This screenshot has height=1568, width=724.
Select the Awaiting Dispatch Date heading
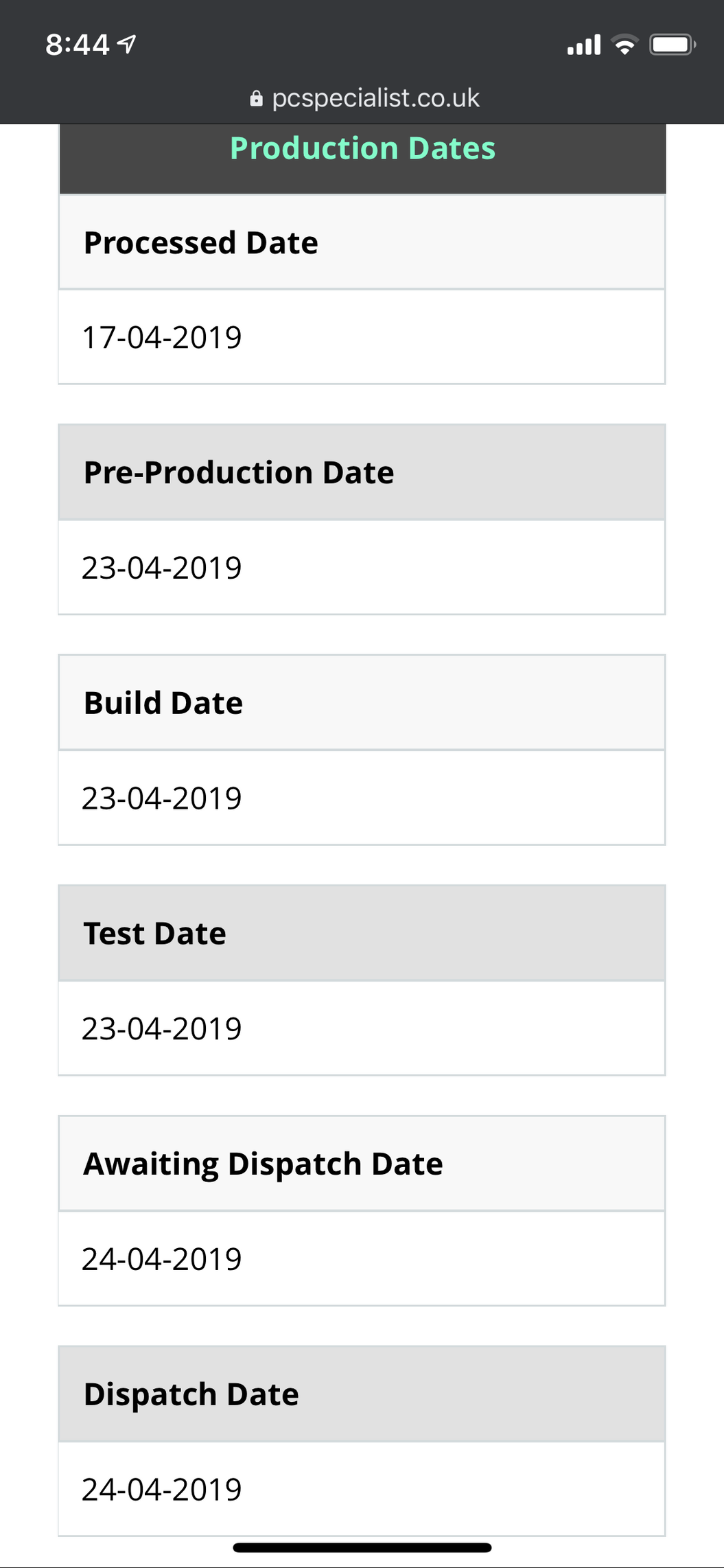point(264,1164)
